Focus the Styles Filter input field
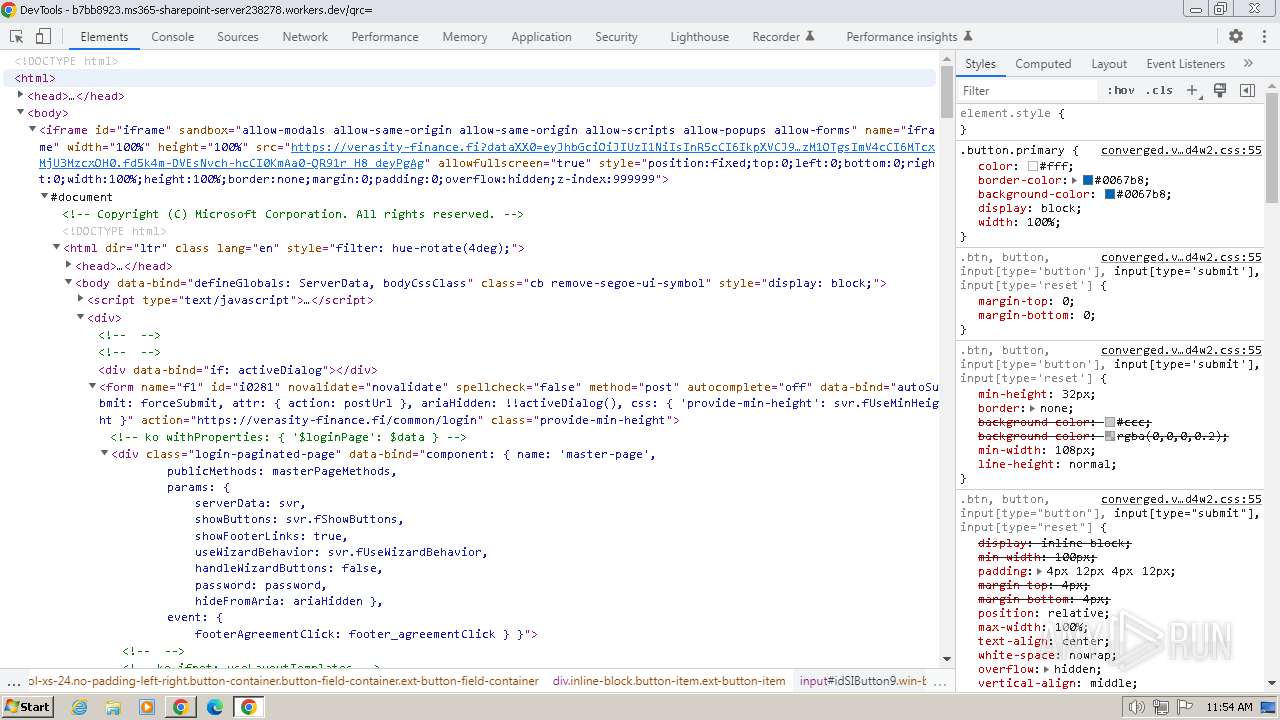 [x=1030, y=90]
